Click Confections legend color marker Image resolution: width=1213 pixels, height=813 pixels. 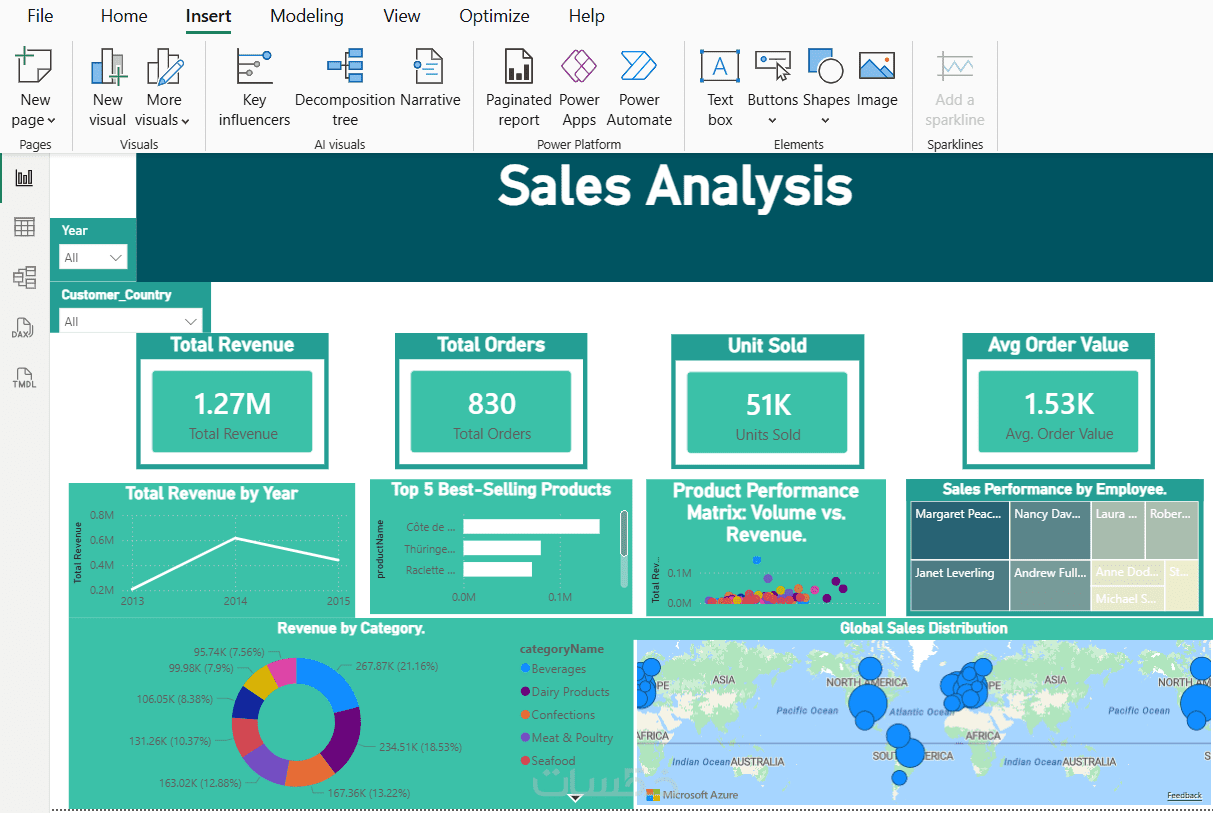tap(525, 715)
